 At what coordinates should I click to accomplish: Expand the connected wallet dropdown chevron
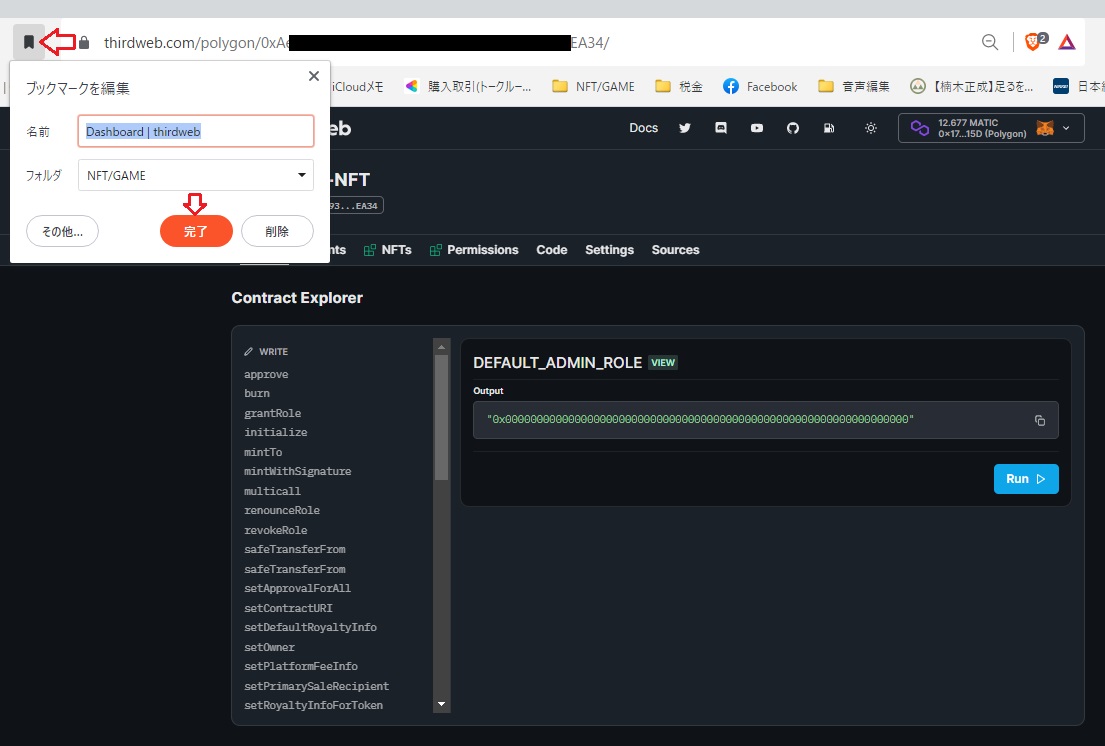(x=1066, y=128)
